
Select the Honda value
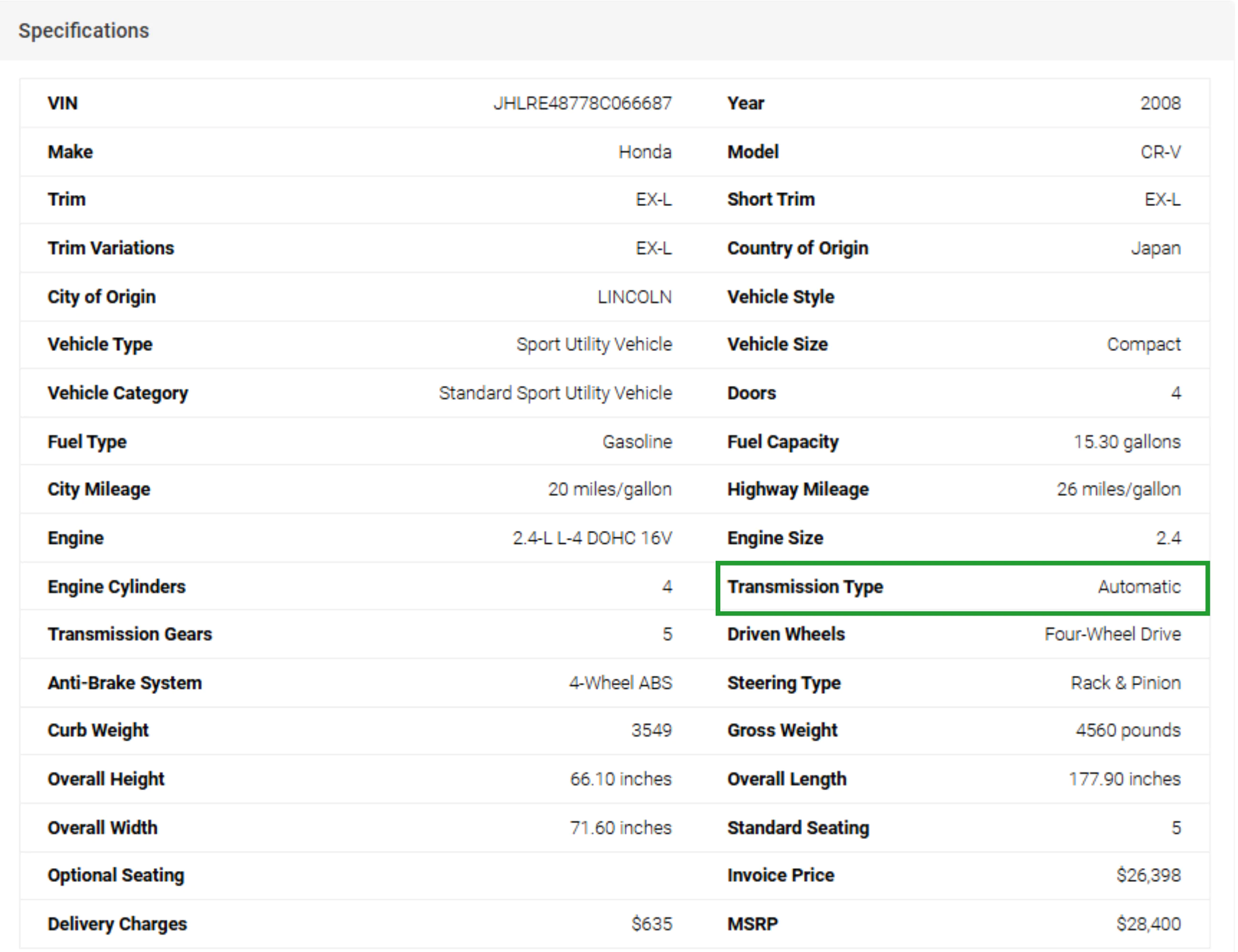pos(645,151)
